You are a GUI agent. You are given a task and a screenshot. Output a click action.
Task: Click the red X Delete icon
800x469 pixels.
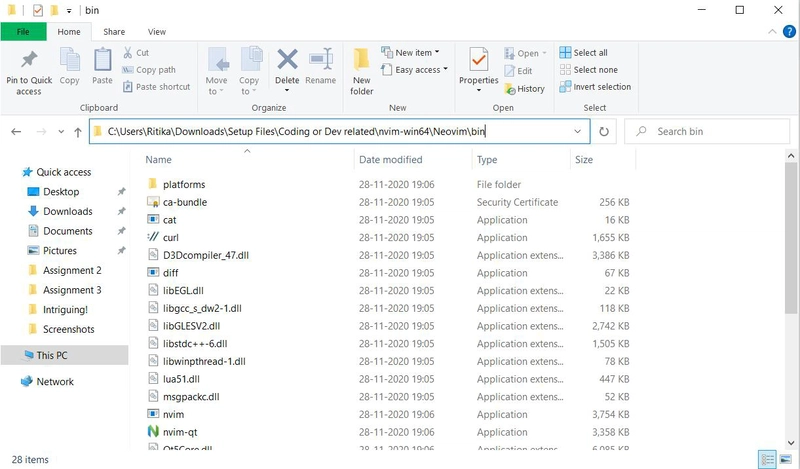[287, 59]
